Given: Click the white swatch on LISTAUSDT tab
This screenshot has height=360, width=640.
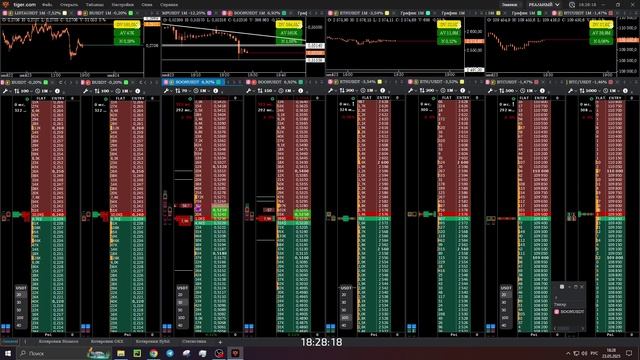Looking at the screenshot, I should coord(64,13).
